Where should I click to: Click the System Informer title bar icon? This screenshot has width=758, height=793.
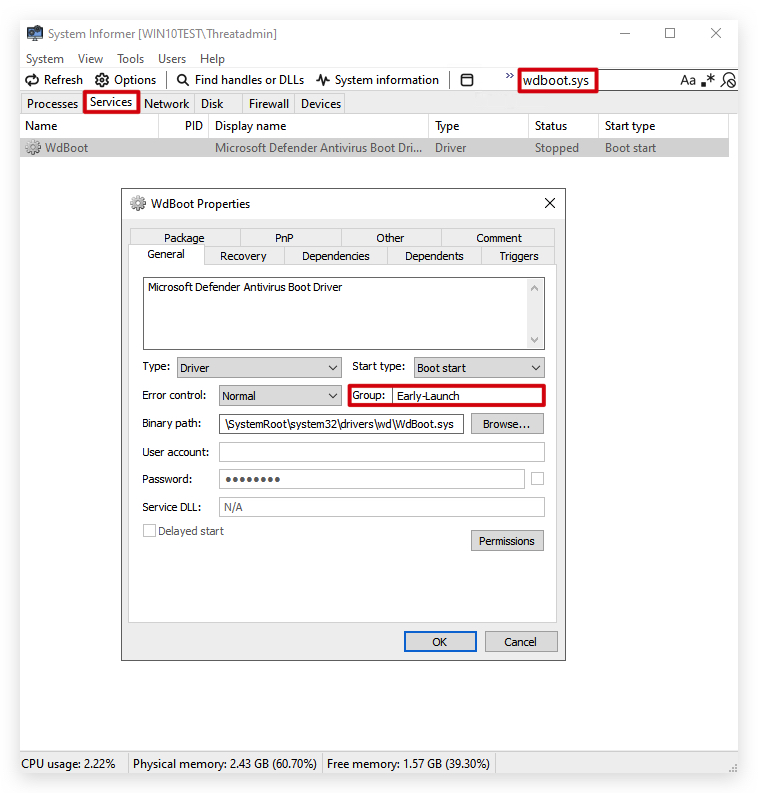[x=35, y=33]
